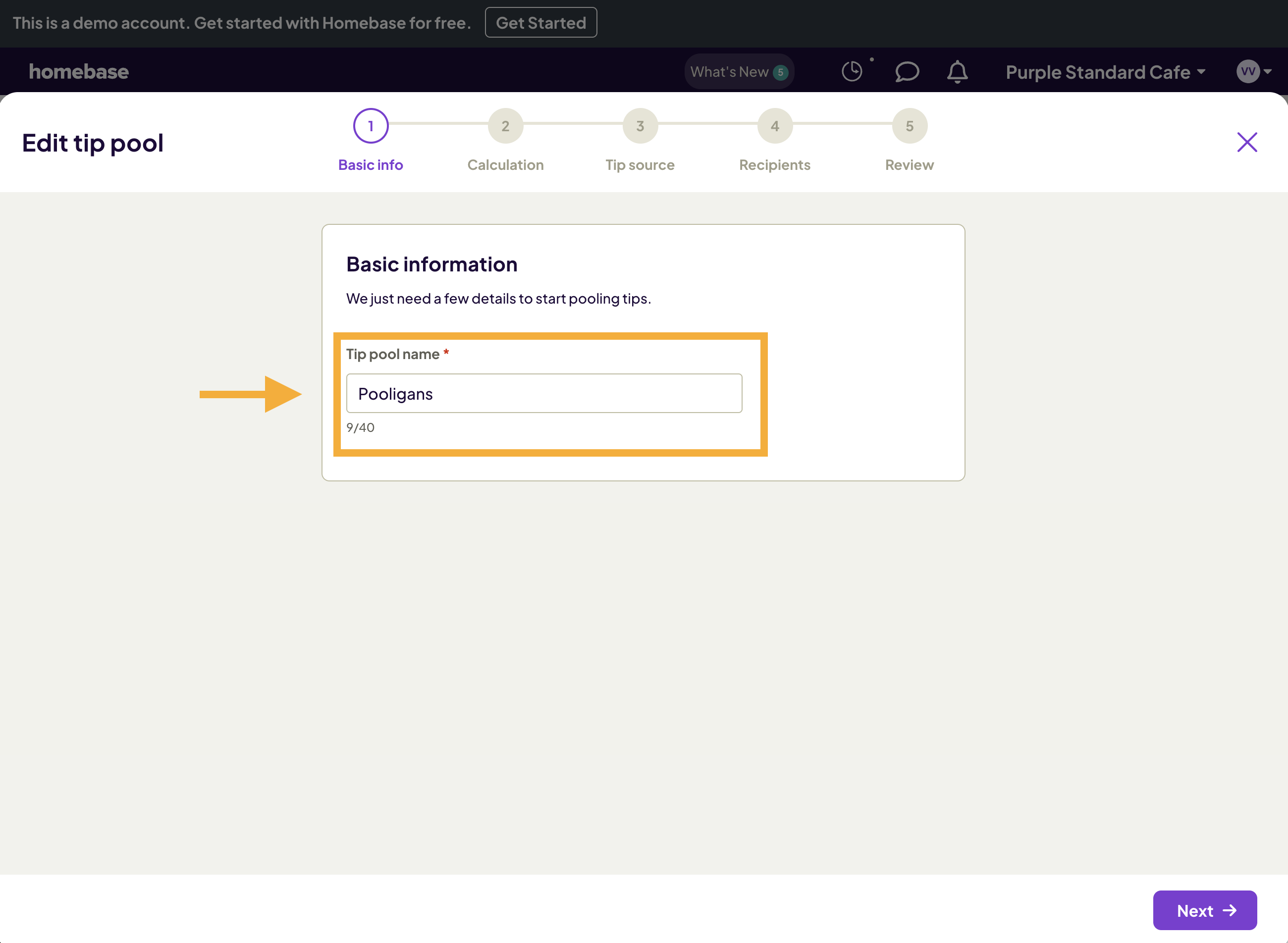Click Get Started in the demo banner
Screen dimensions: 1288x943
click(540, 22)
